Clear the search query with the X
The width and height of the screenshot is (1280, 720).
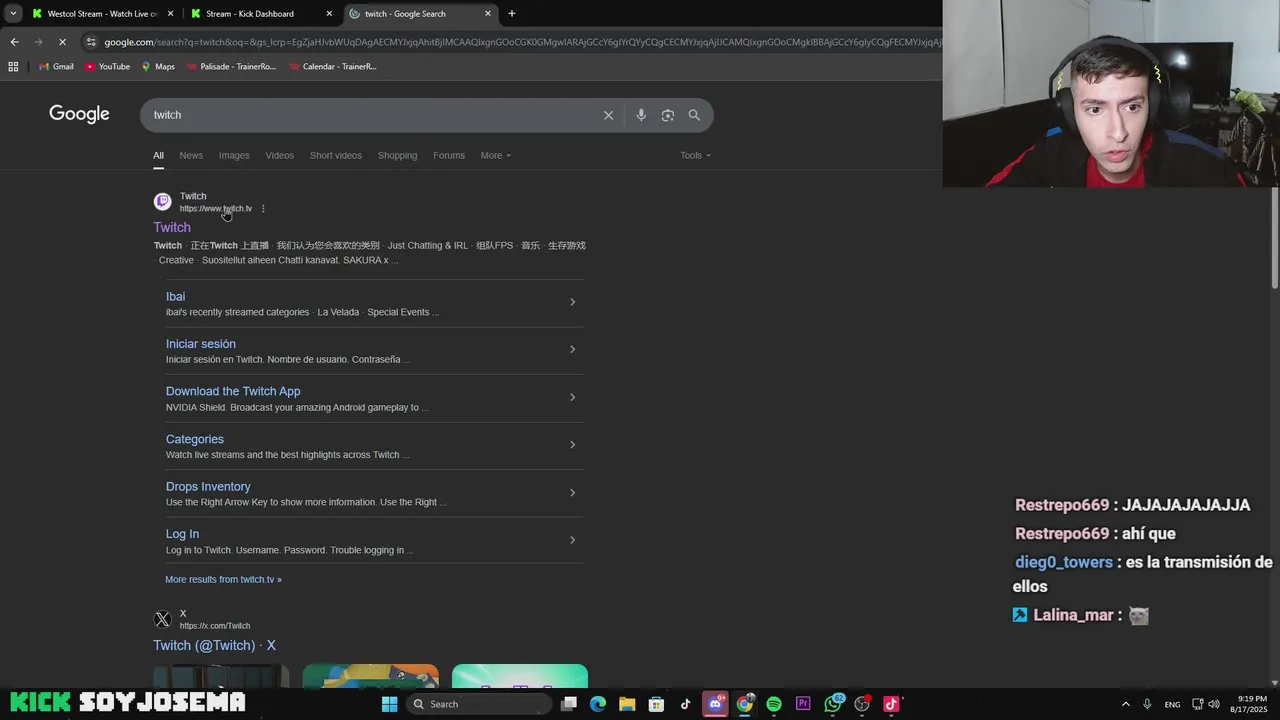(608, 115)
